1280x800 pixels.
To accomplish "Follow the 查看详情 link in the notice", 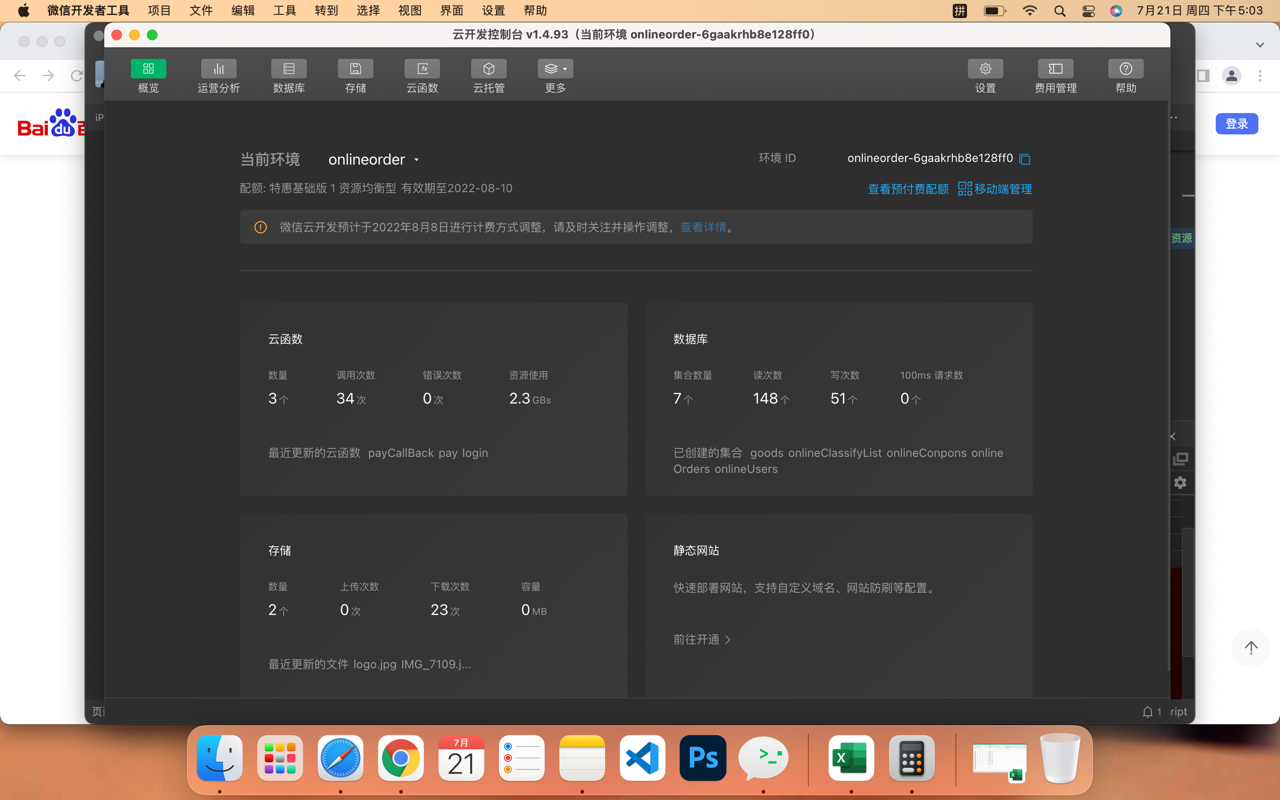I will pos(704,227).
